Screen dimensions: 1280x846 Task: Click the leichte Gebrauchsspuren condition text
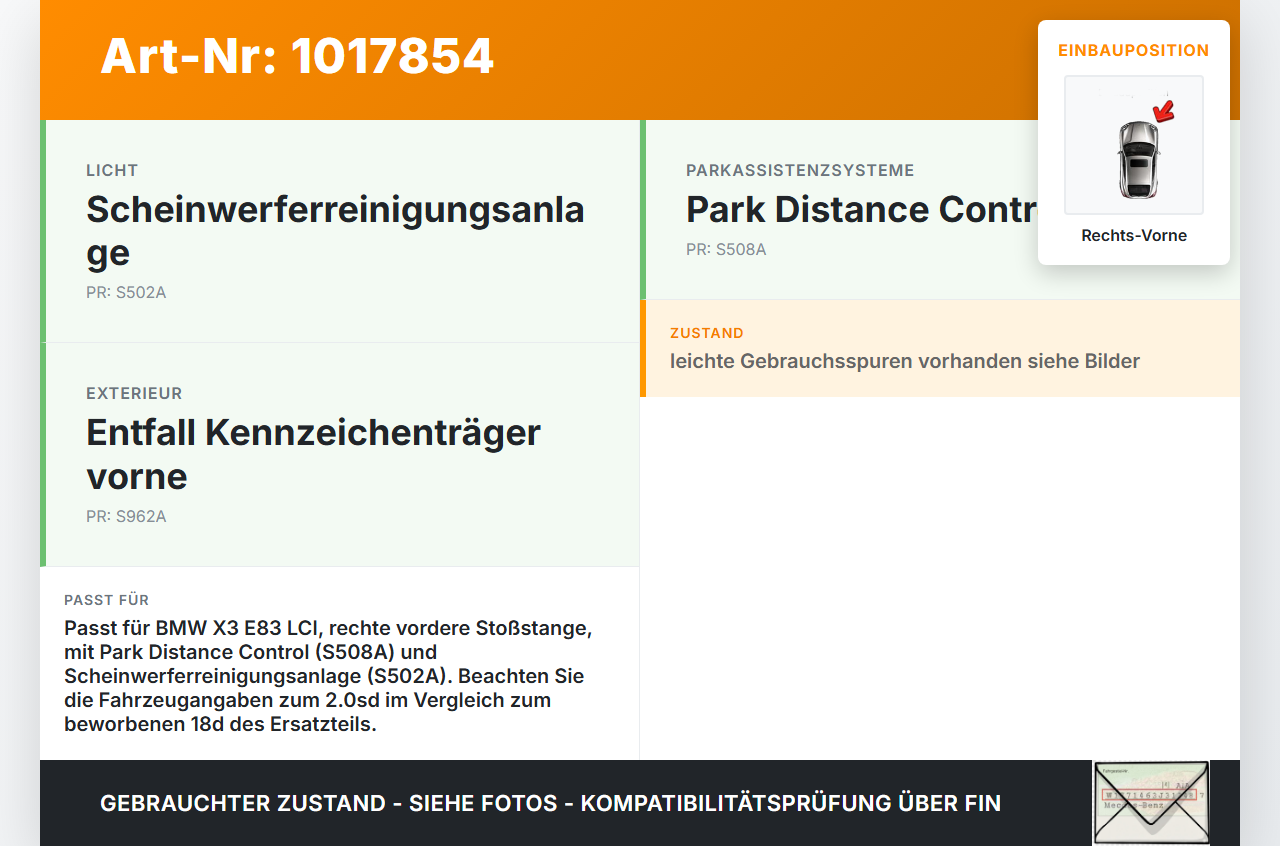pyautogui.click(x=905, y=361)
